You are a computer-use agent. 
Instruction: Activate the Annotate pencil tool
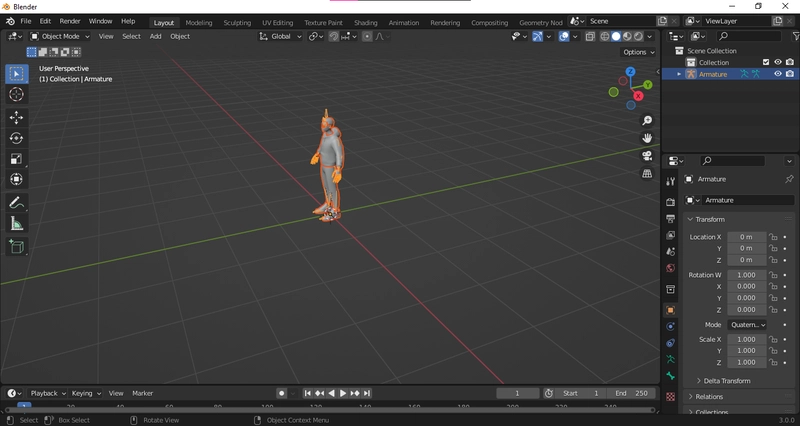coord(16,203)
